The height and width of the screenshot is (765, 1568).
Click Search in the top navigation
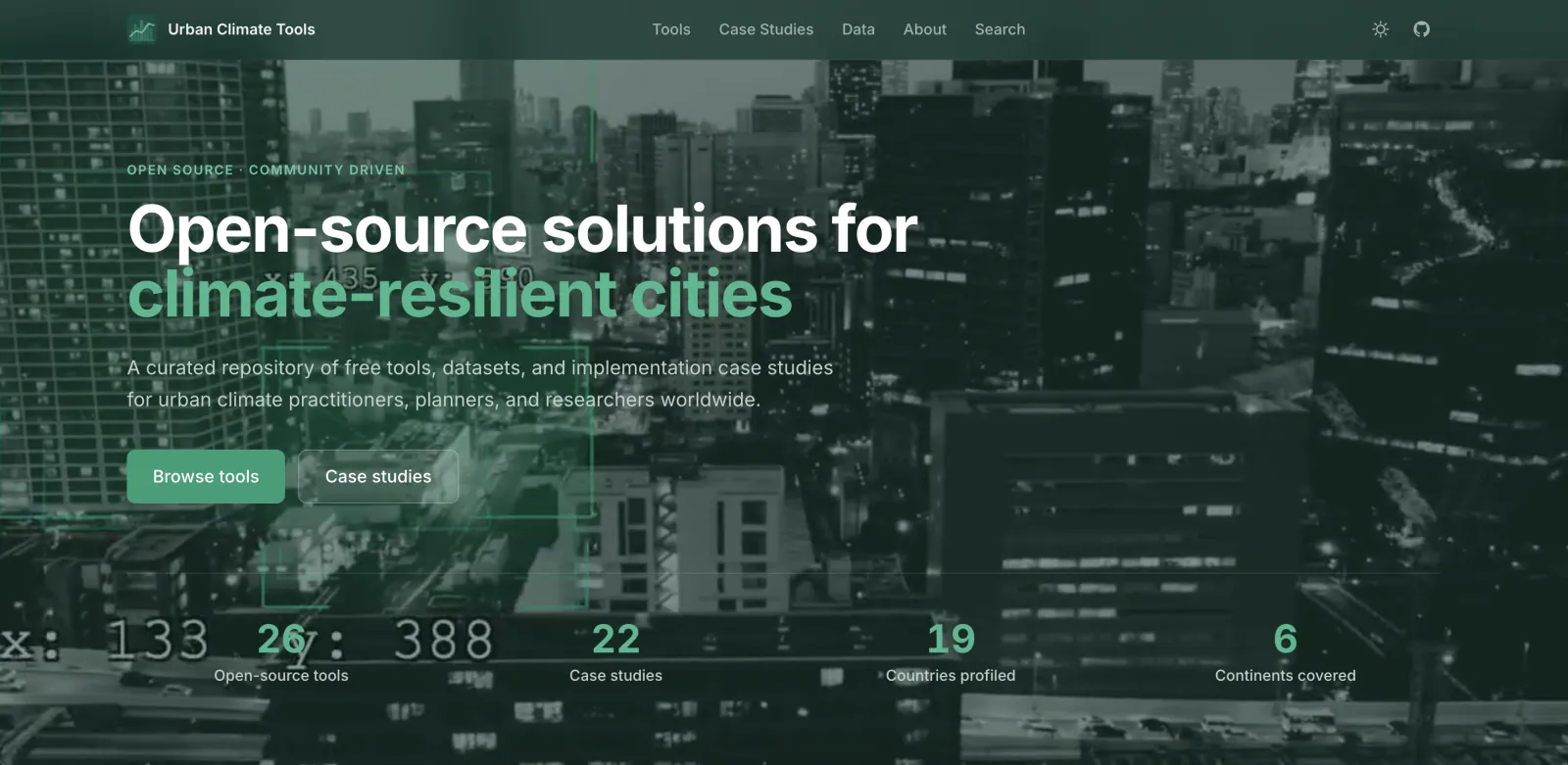point(1000,29)
